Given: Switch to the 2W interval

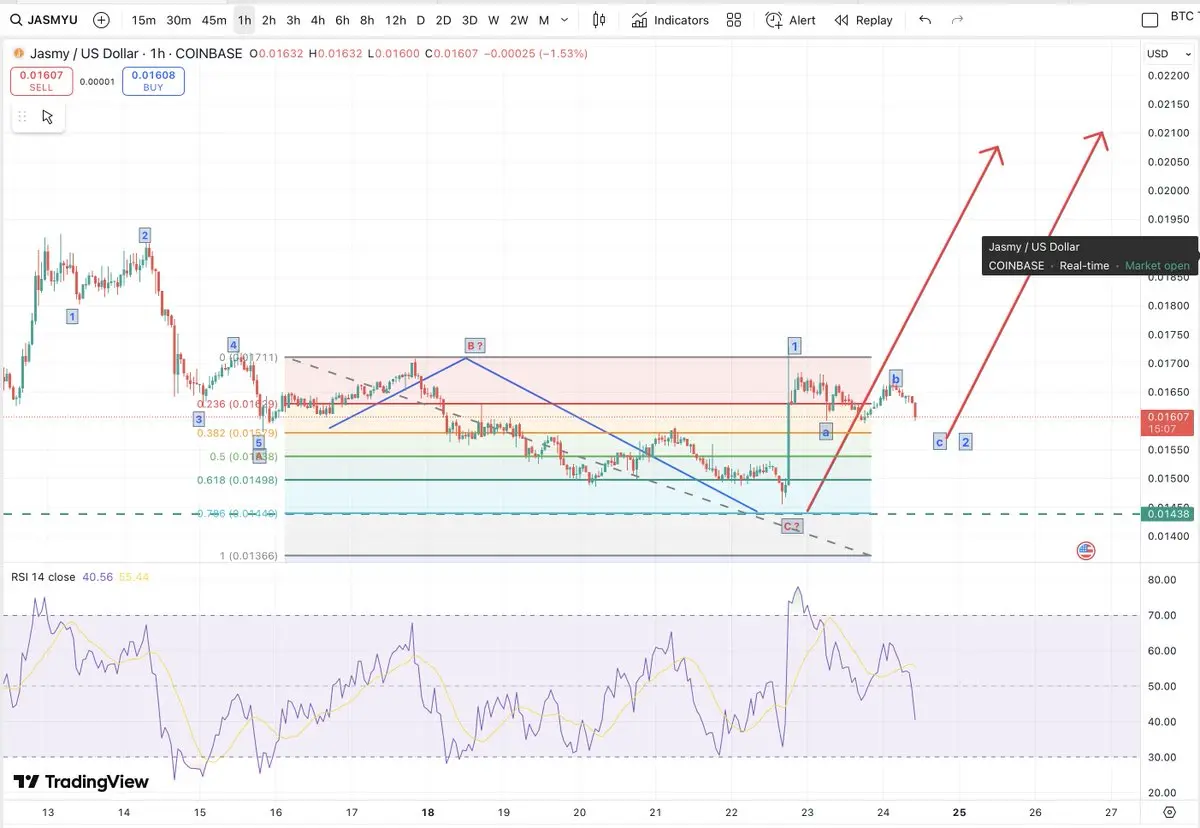Looking at the screenshot, I should pyautogui.click(x=519, y=20).
